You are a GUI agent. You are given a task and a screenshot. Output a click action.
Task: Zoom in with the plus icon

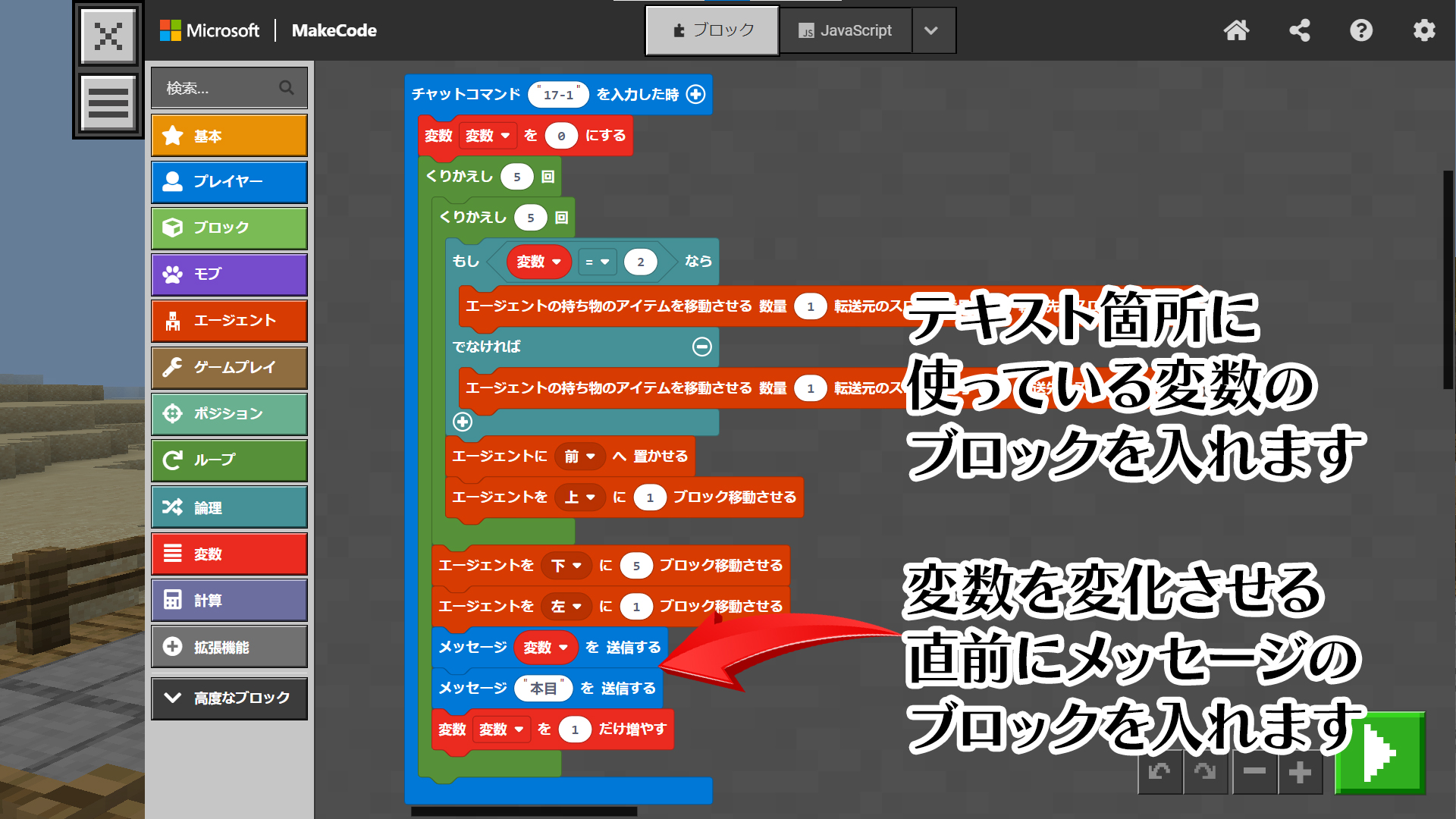click(1300, 772)
